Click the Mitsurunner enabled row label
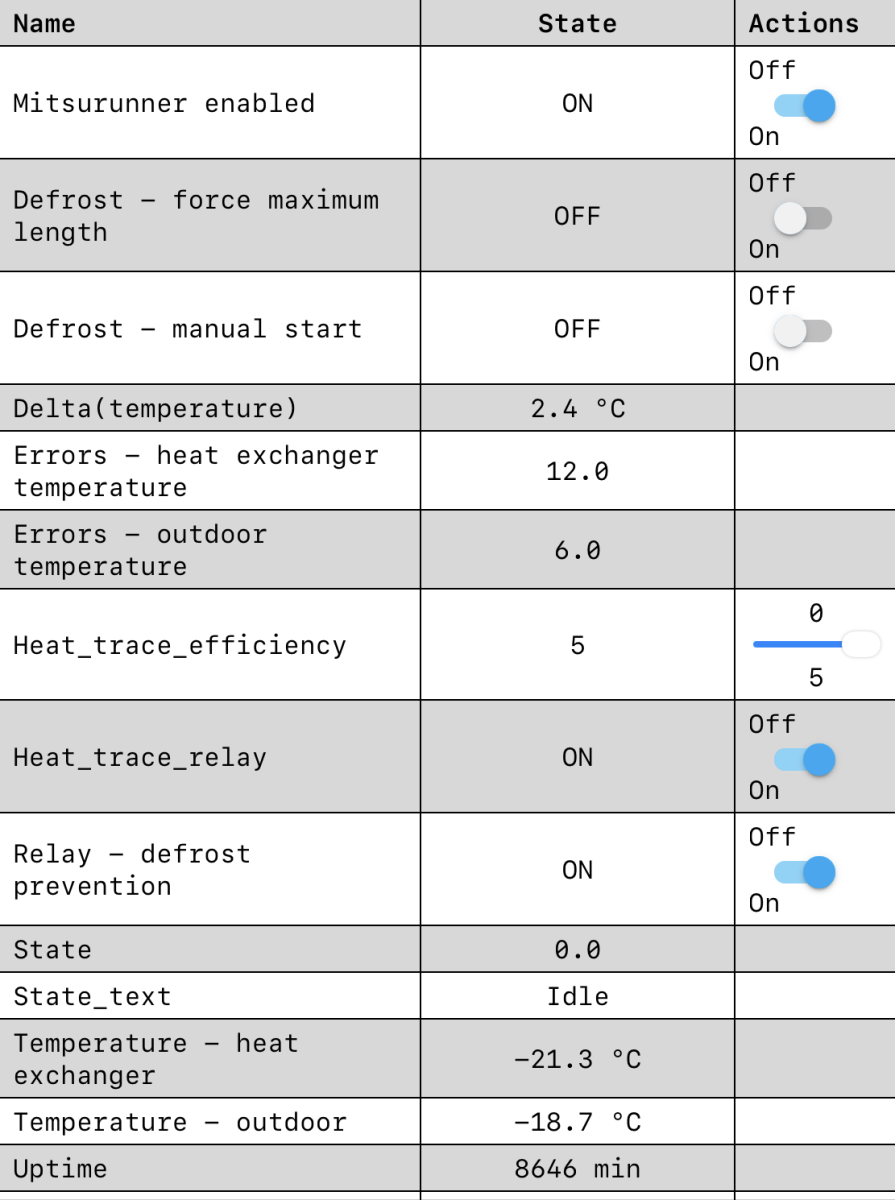 pyautogui.click(x=164, y=103)
